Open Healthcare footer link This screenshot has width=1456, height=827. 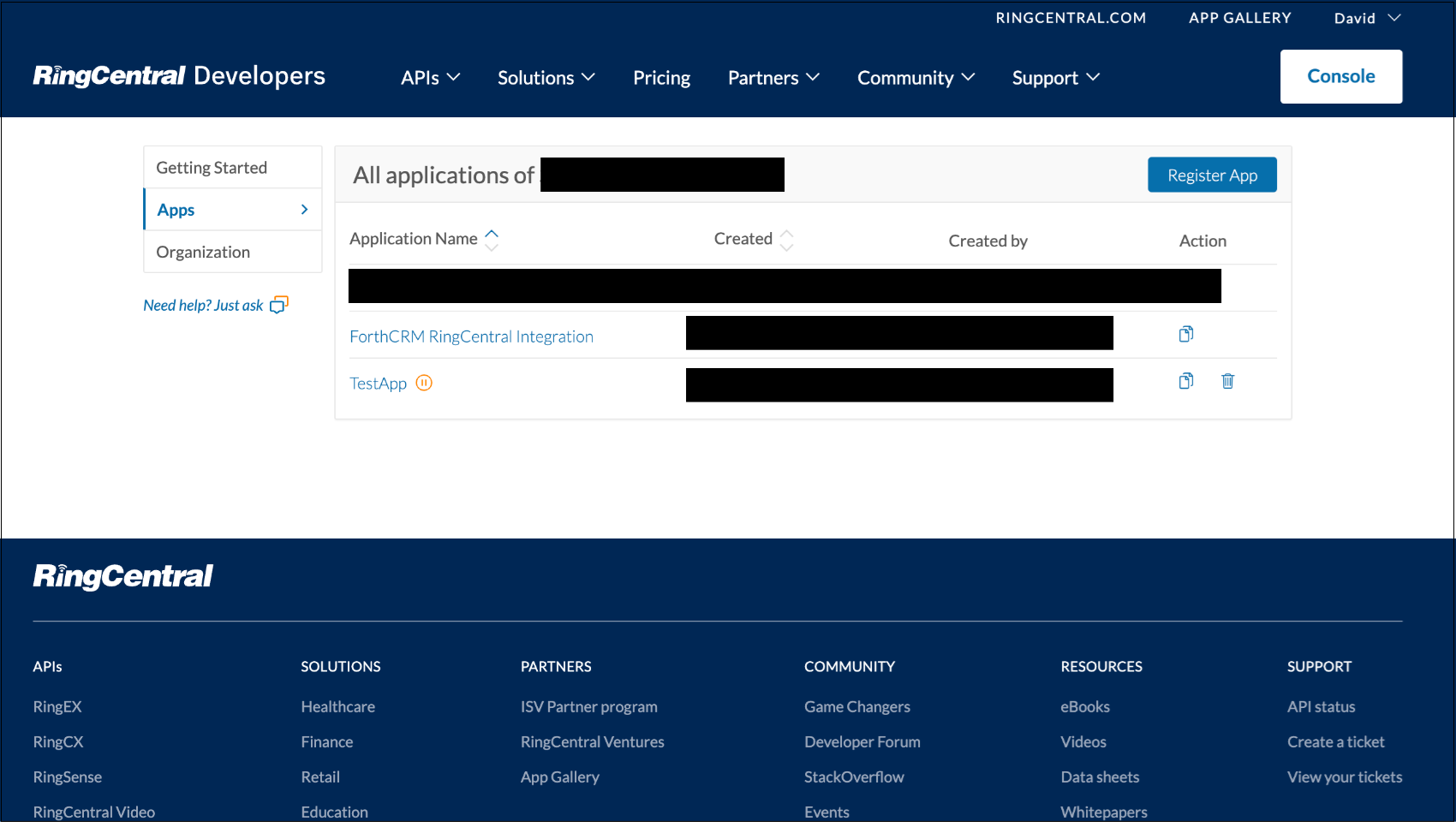coord(337,706)
